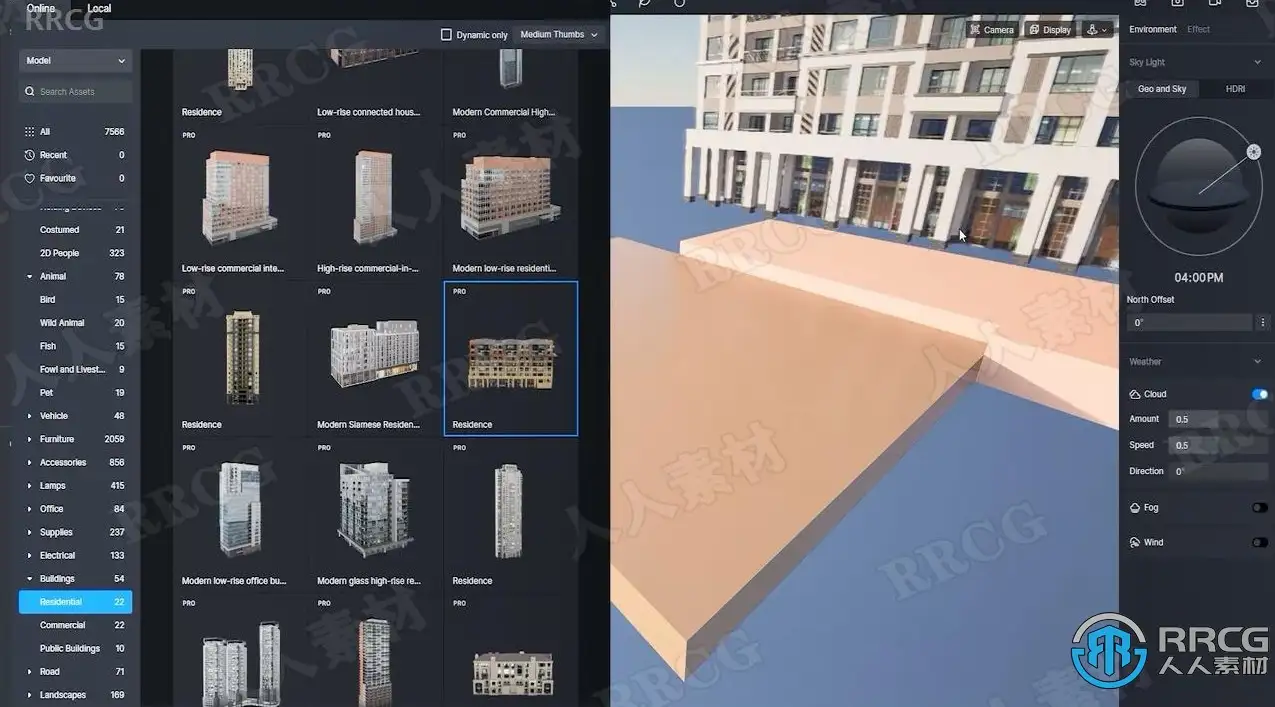Select the All category grid icon

coord(29,132)
